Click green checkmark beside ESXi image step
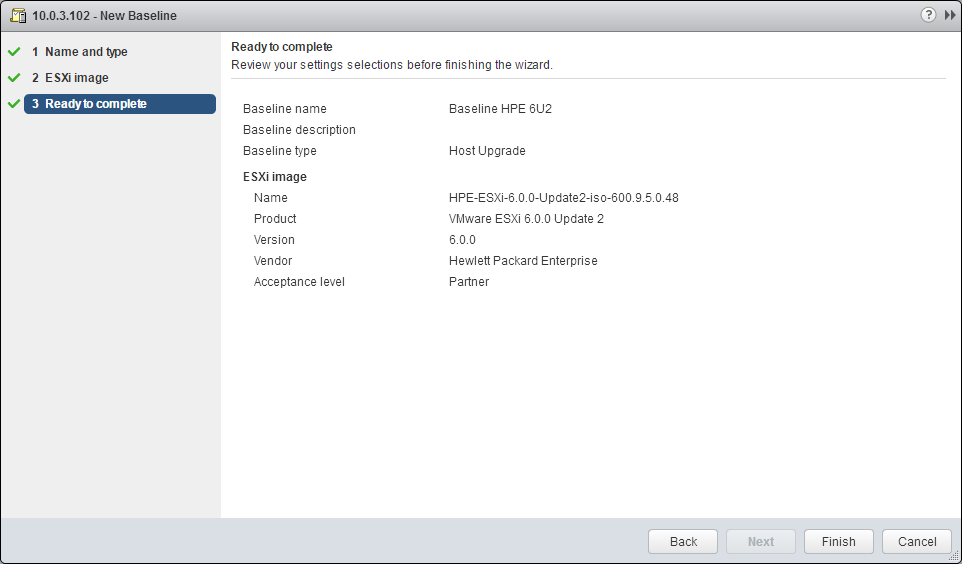 click(x=14, y=78)
